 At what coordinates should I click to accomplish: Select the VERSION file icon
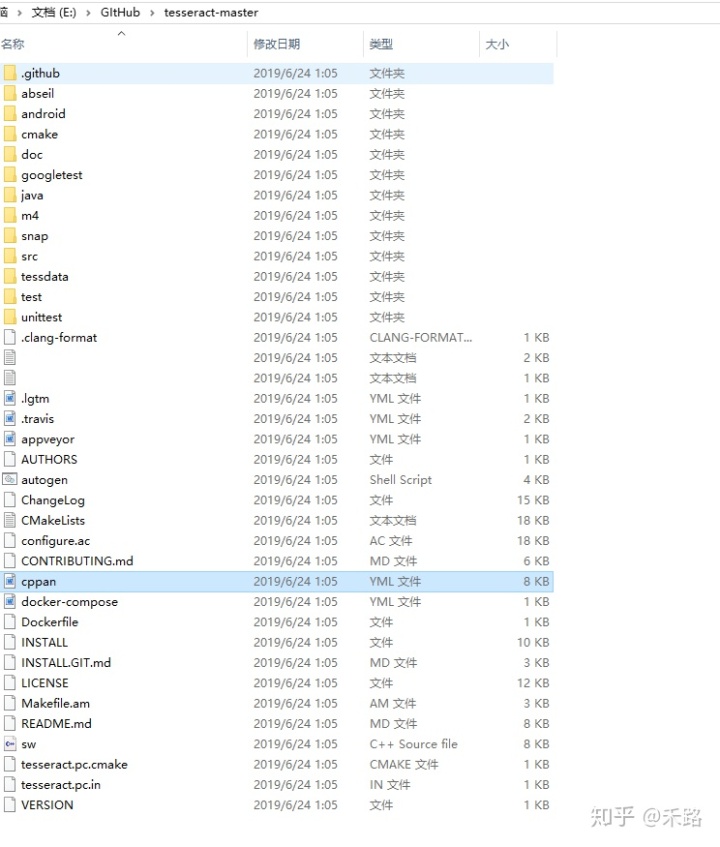point(10,805)
